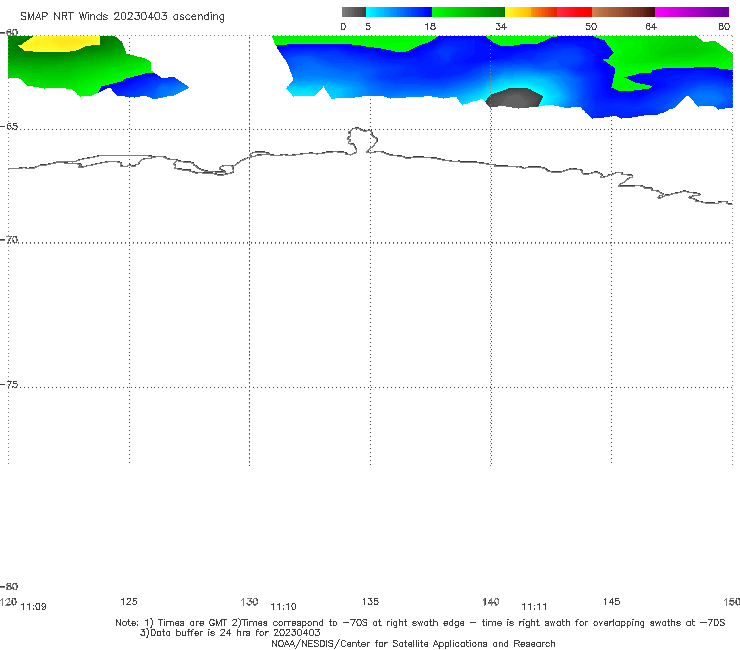Click the colorbar label '34'

pyautogui.click(x=501, y=26)
